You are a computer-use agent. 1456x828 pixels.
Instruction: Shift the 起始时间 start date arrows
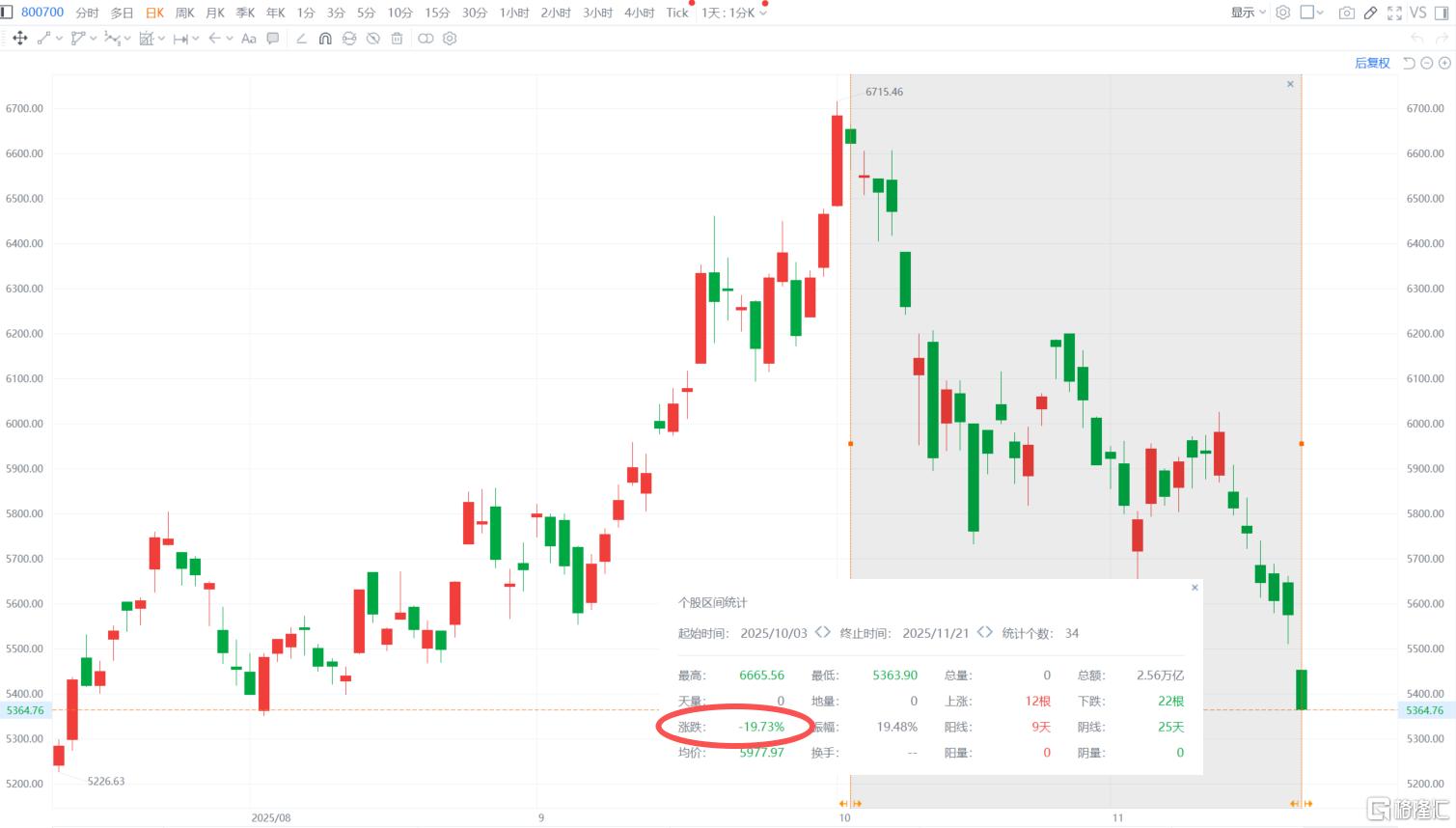(822, 633)
